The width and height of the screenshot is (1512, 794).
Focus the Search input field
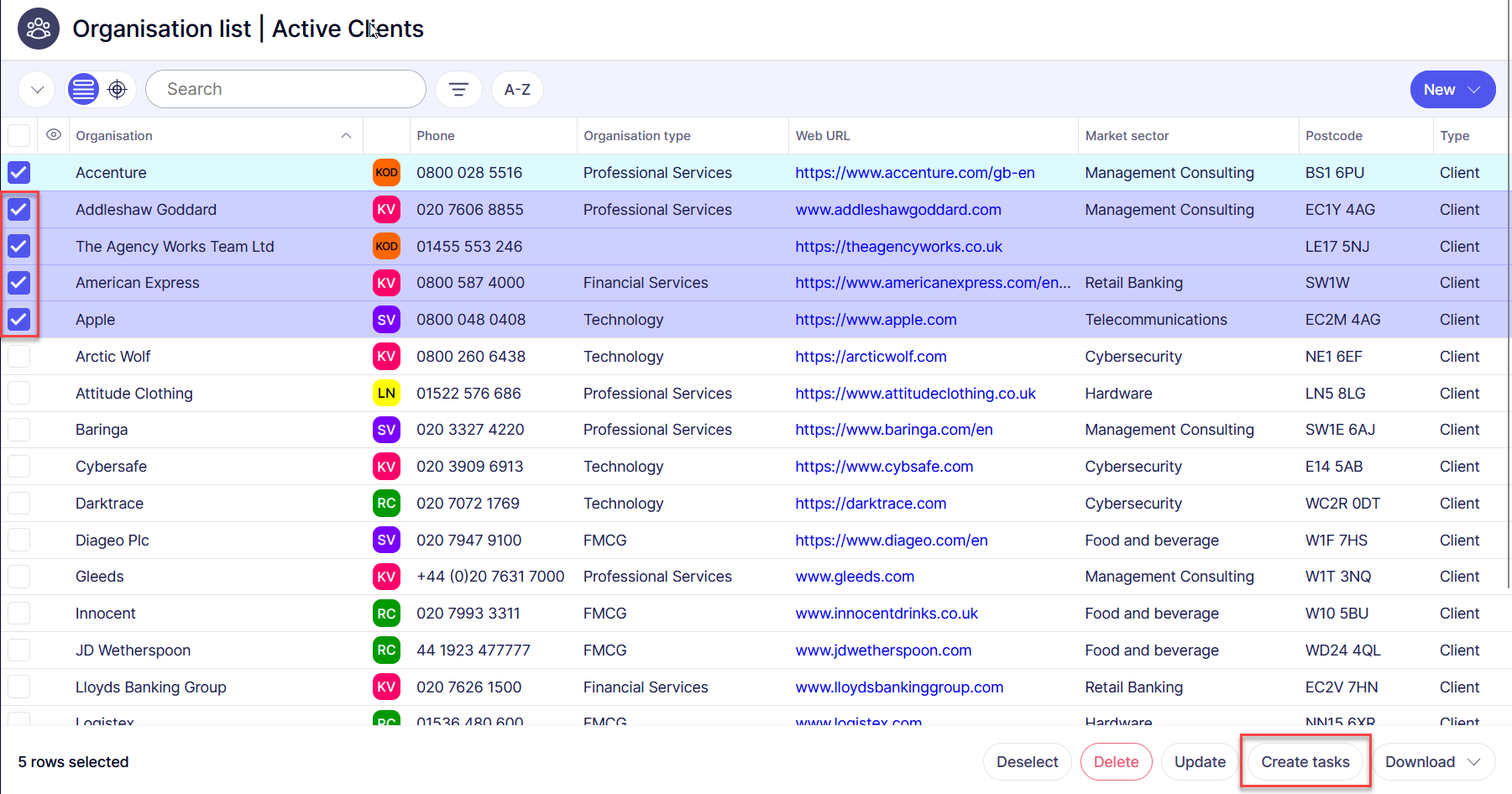pyautogui.click(x=285, y=89)
